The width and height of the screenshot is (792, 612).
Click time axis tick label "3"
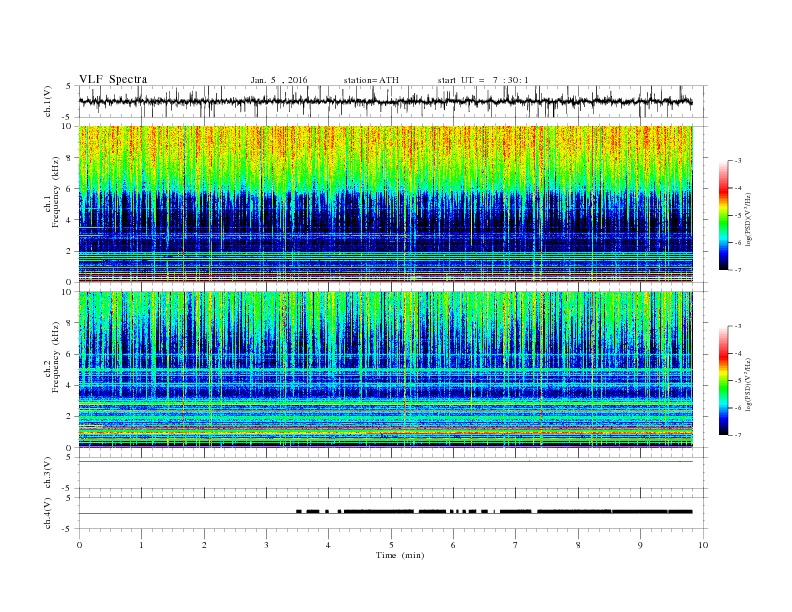click(266, 545)
